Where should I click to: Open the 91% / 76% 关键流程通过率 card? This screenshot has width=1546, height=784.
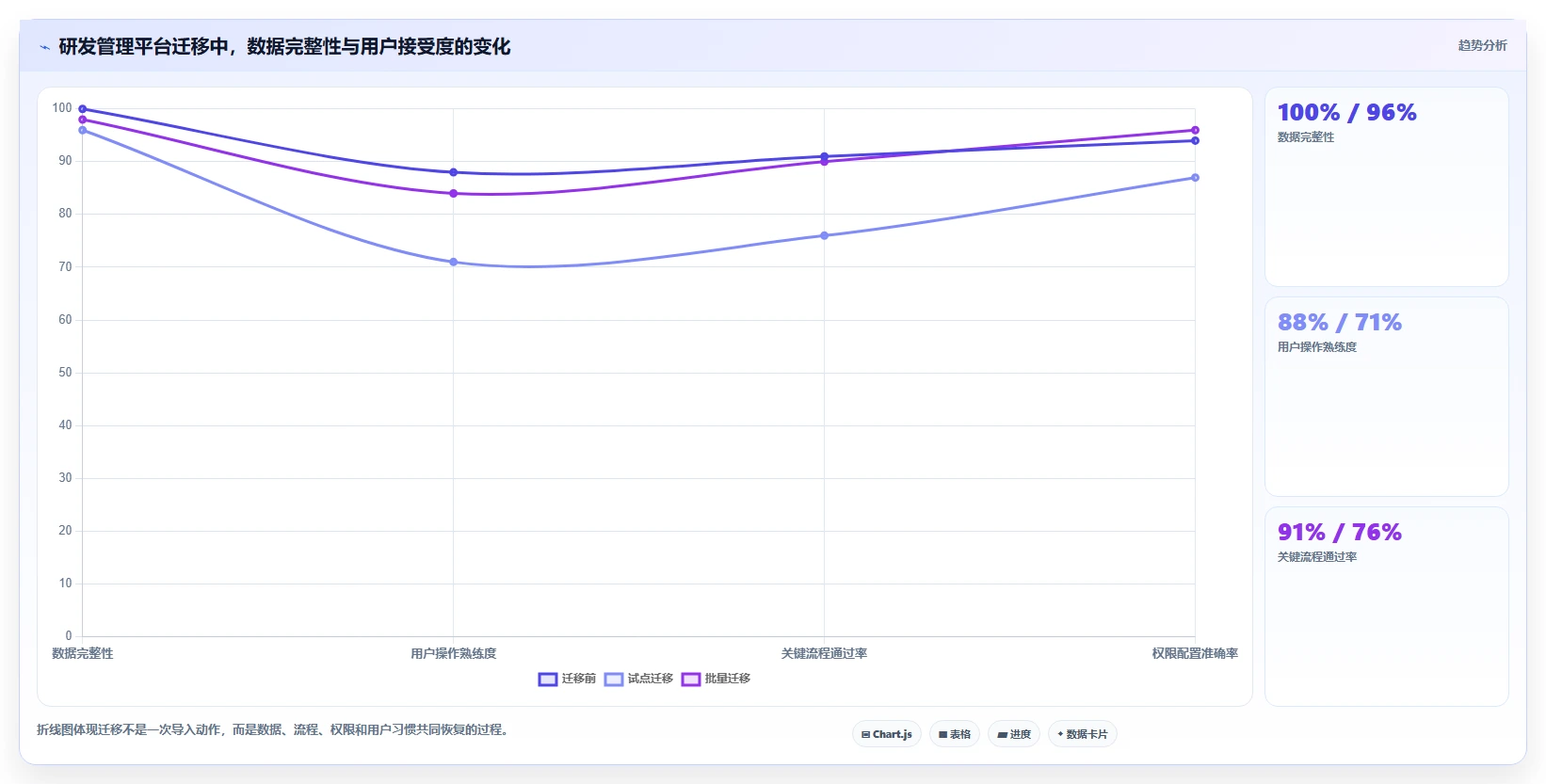[x=1386, y=607]
